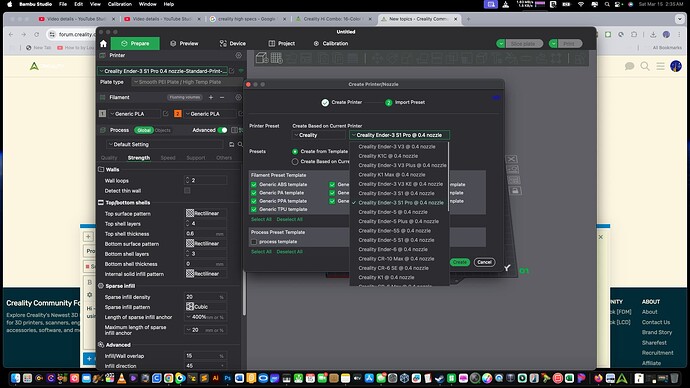The width and height of the screenshot is (690, 388).
Task: Click the forum search icon in browser page
Action: pos(645,66)
